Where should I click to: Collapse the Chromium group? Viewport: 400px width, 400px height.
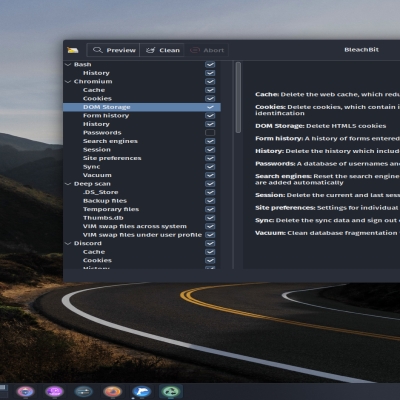pos(68,81)
